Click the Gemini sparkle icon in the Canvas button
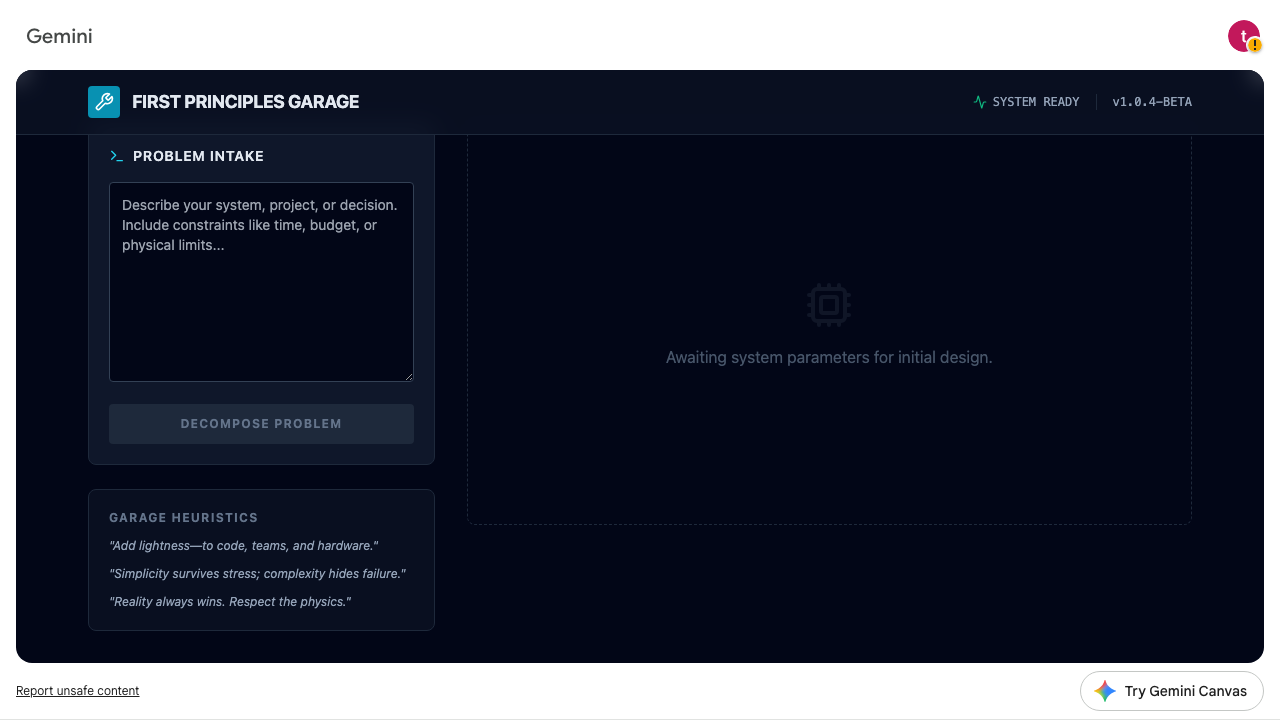1280x720 pixels. pyautogui.click(x=1105, y=691)
